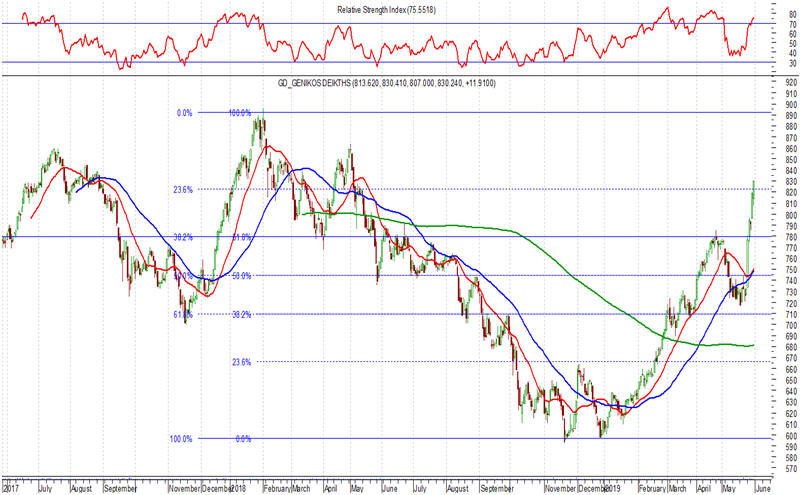Click the 830 price axis label
The image size is (801, 495).
click(792, 182)
